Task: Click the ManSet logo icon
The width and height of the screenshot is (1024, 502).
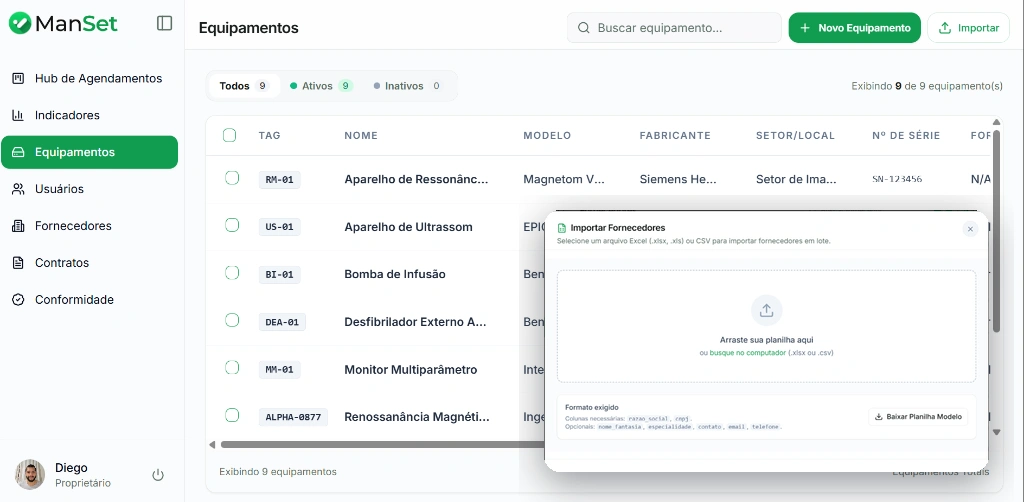Action: (x=20, y=24)
